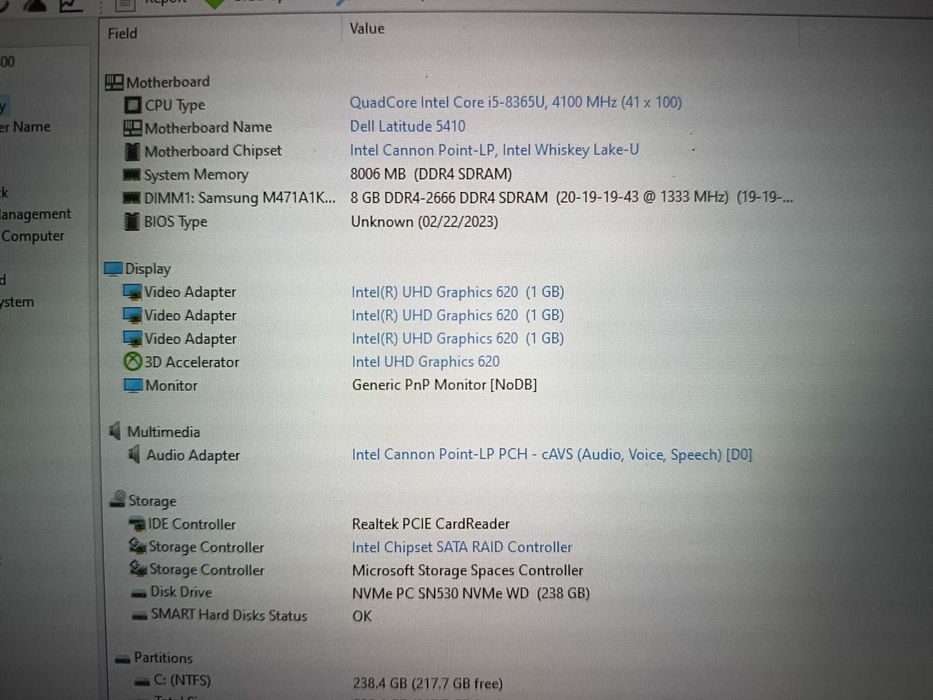Viewport: 933px width, 700px height.
Task: Click the first Intel(R) UHD Graphics 620 (1 GB) link
Action: click(x=458, y=292)
